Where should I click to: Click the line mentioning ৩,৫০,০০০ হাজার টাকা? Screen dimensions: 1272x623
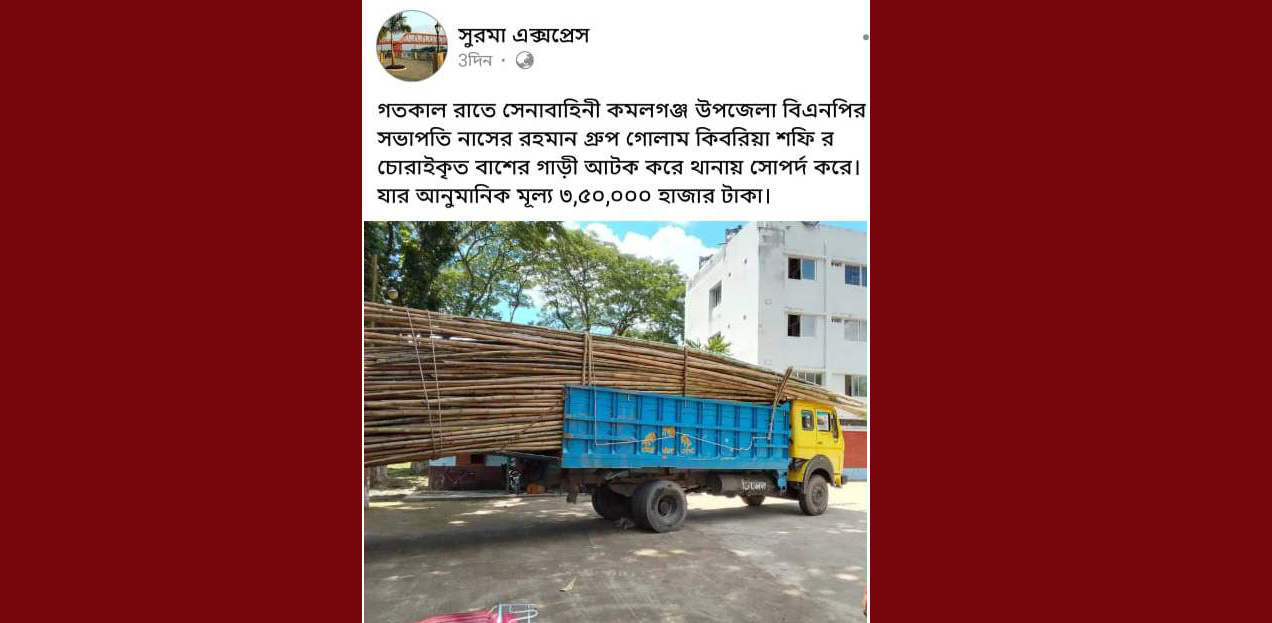point(574,195)
